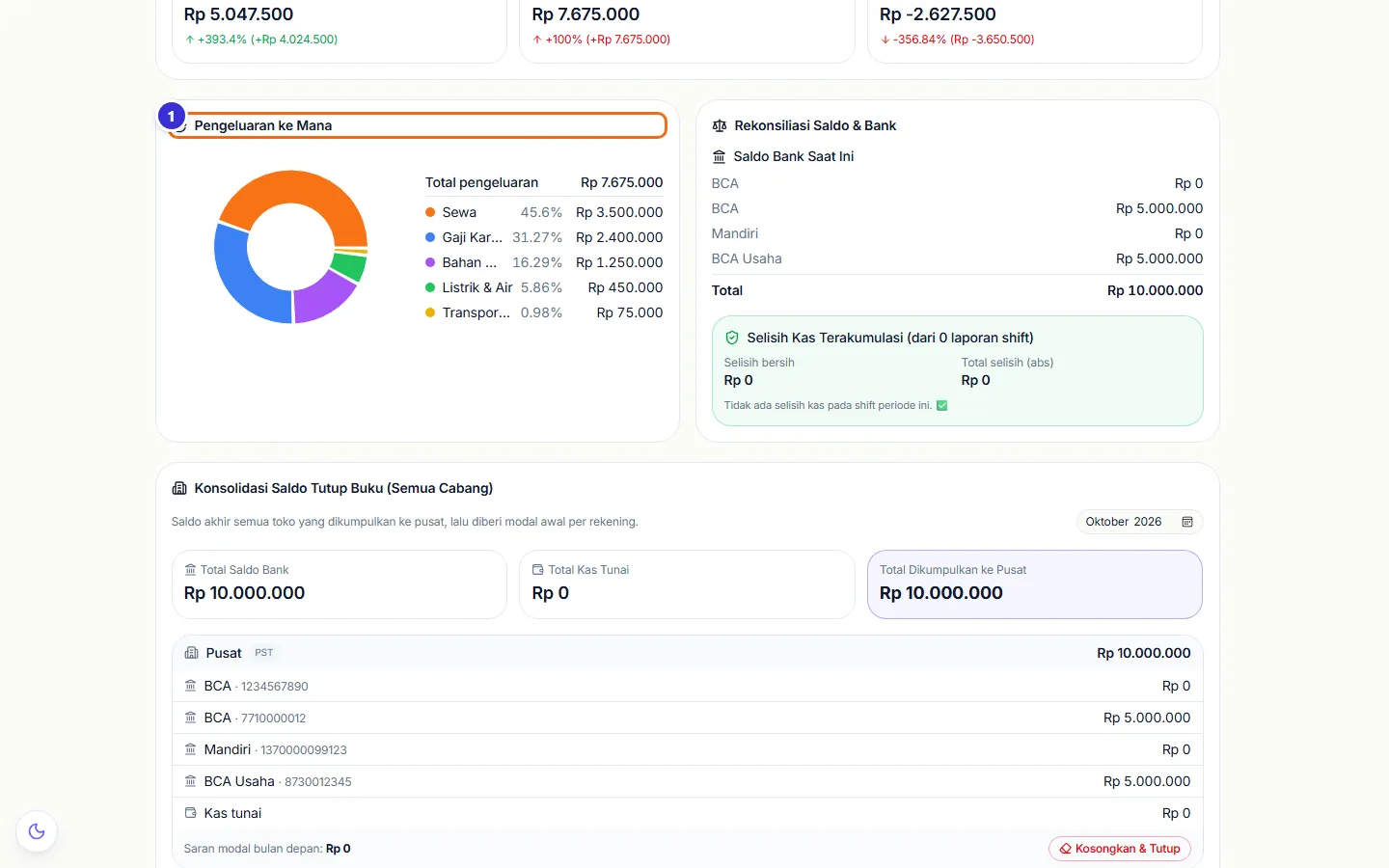Screen dimensions: 1389x868
Task: Click the building icon beside Konsolidasi Saldo Tutup Buku
Action: click(x=179, y=489)
